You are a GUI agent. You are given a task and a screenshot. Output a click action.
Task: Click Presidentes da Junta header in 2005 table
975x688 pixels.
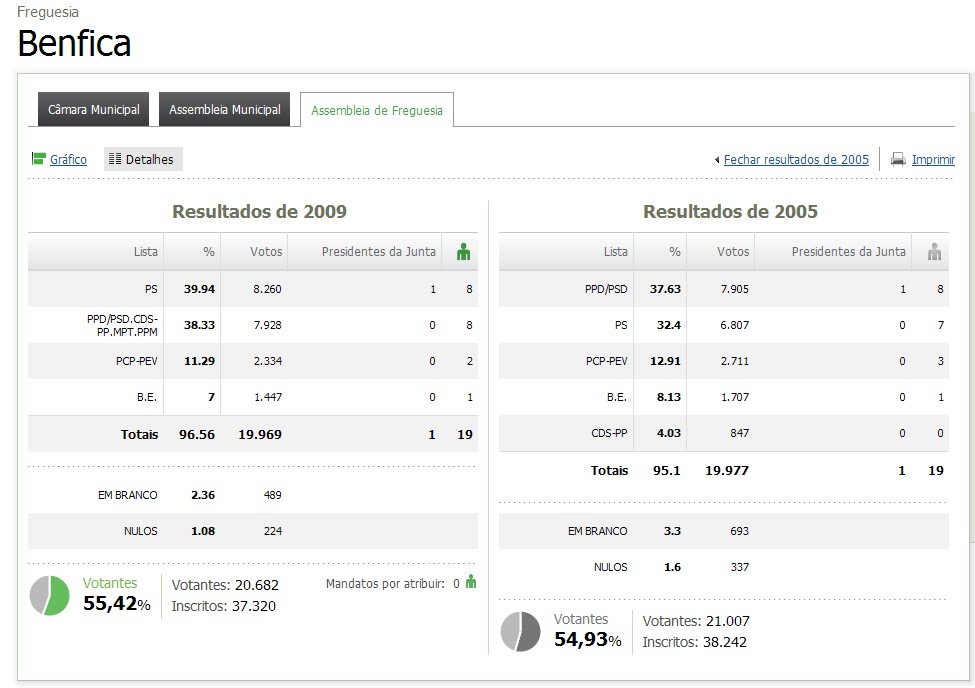pos(849,251)
